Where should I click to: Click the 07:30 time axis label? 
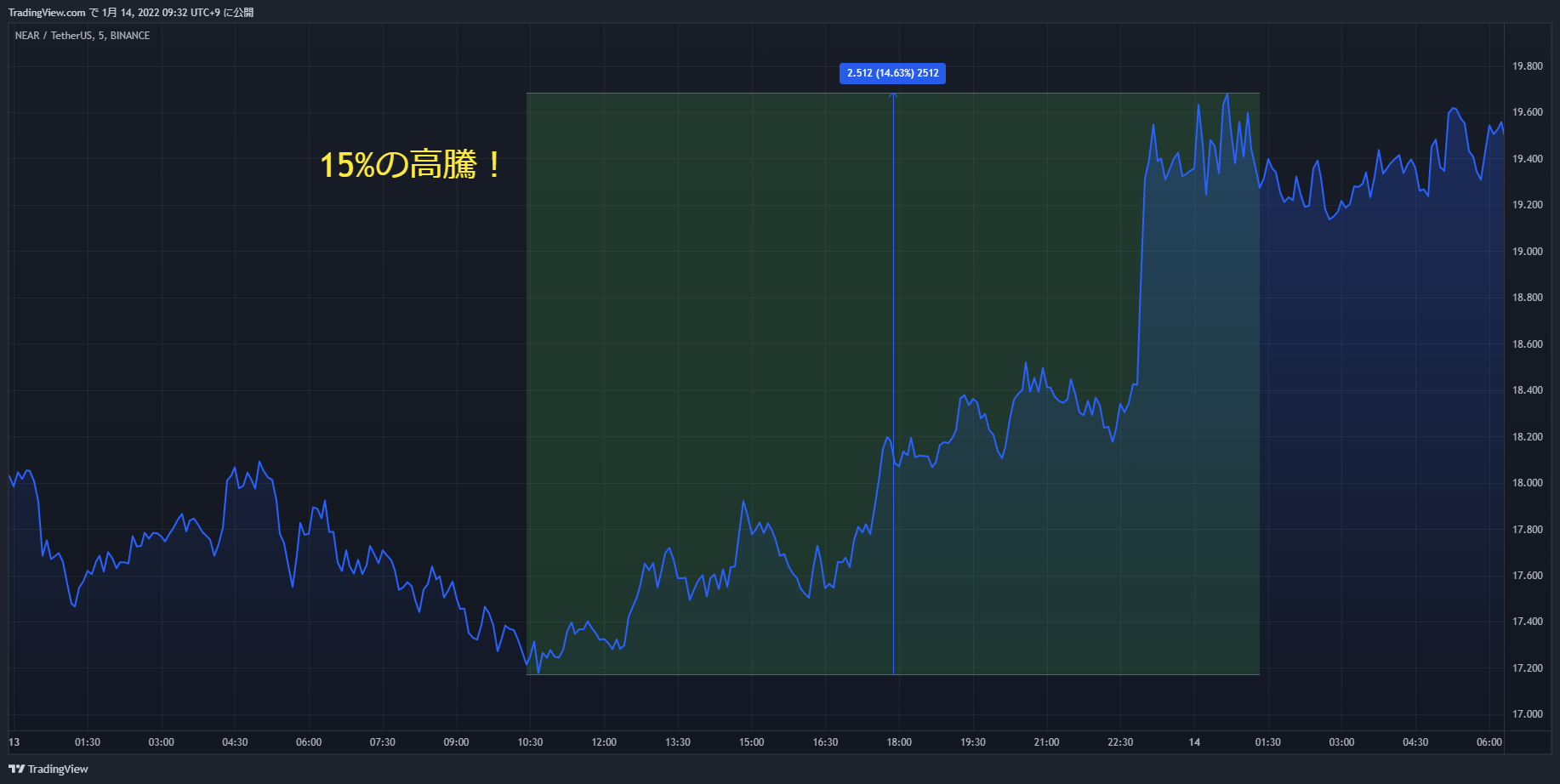pyautogui.click(x=383, y=742)
